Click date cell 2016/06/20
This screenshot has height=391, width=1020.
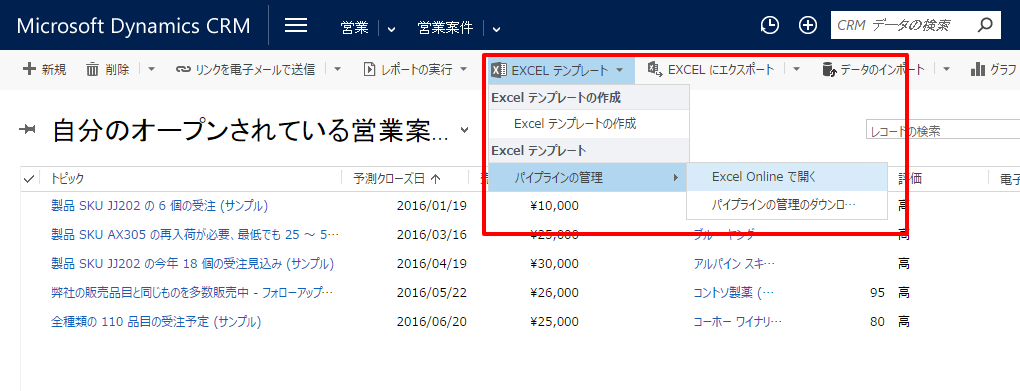432,321
